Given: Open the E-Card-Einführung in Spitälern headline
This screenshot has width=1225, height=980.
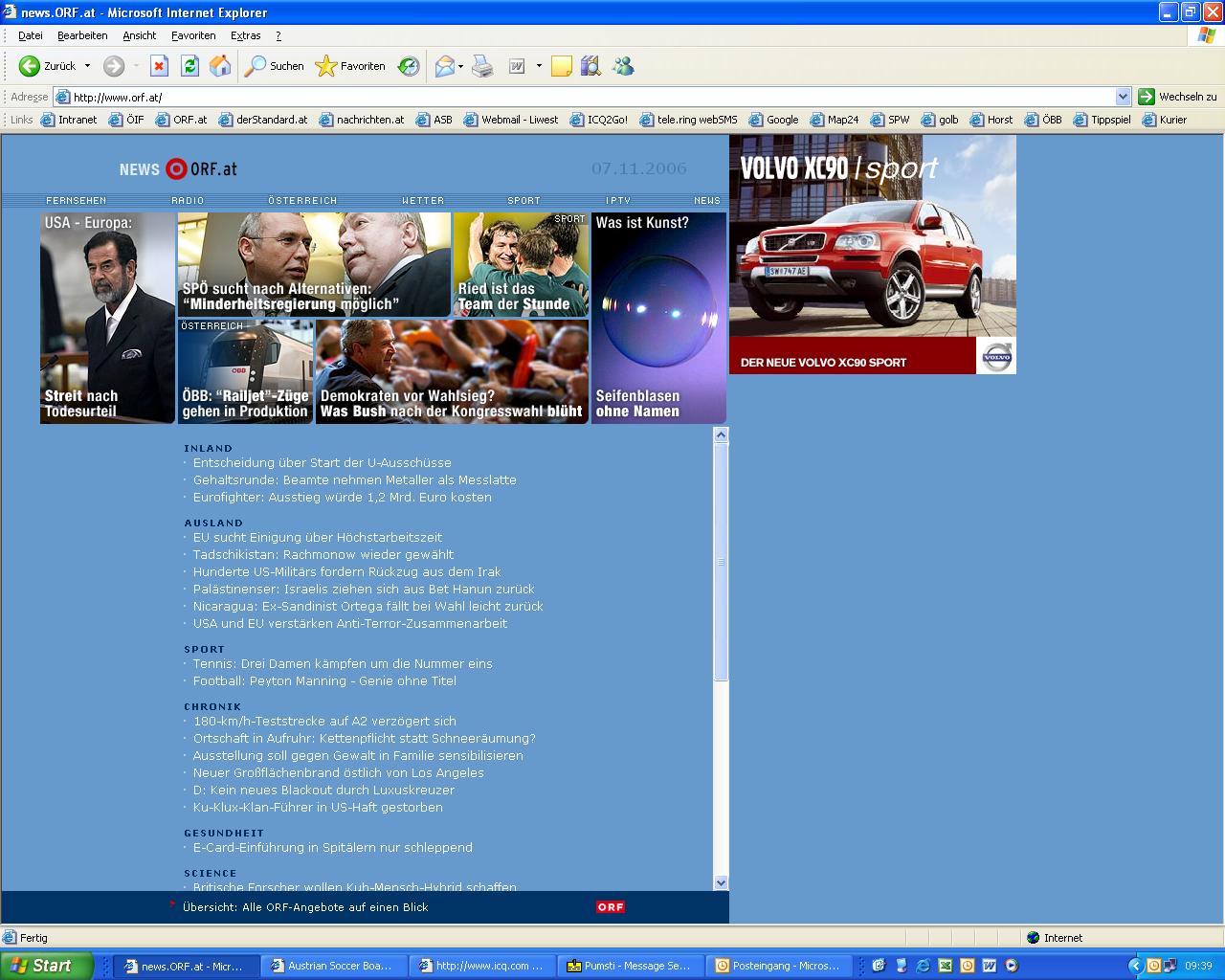Looking at the screenshot, I should pos(332,847).
